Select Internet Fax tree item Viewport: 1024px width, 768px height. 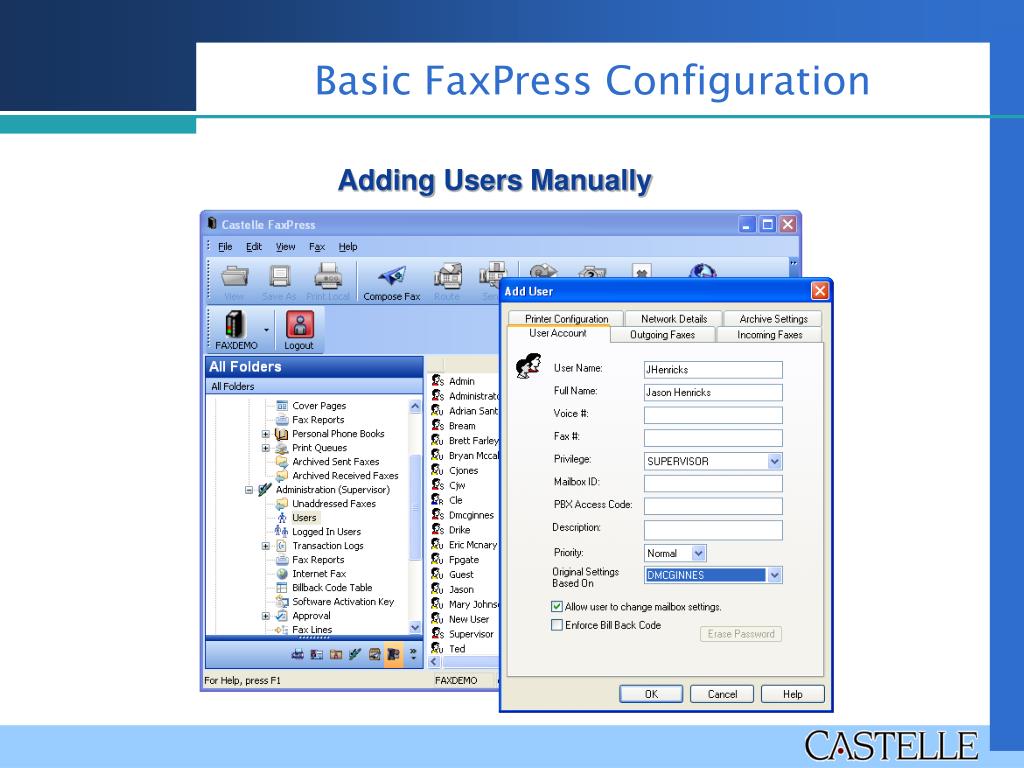point(319,573)
